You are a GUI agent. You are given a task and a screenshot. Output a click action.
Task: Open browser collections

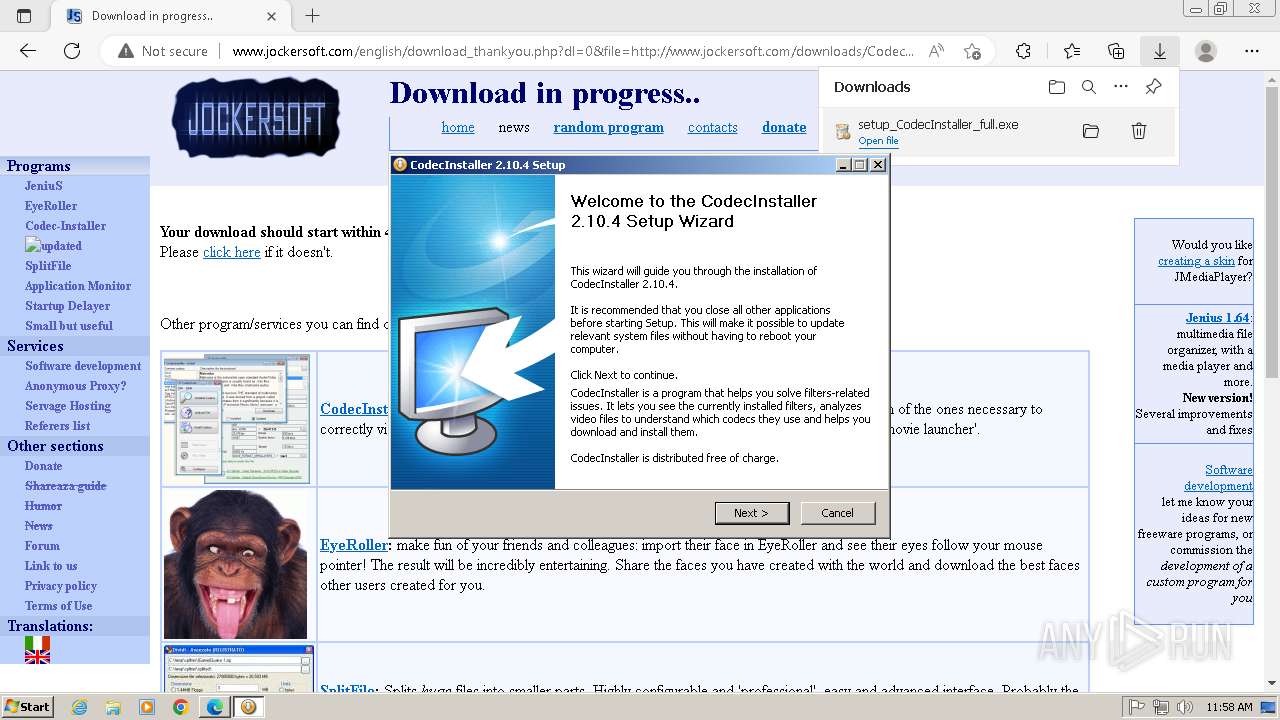point(1116,51)
